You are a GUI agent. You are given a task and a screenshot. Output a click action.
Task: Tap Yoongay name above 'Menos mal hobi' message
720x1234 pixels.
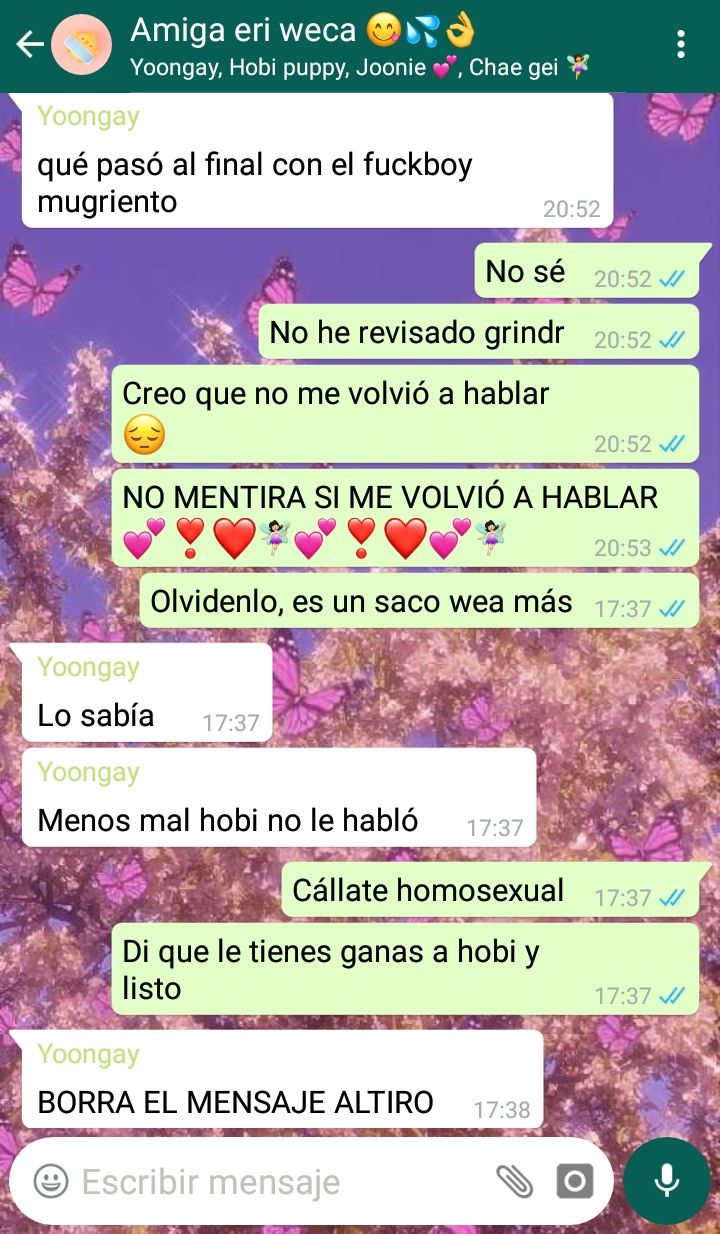coord(88,773)
